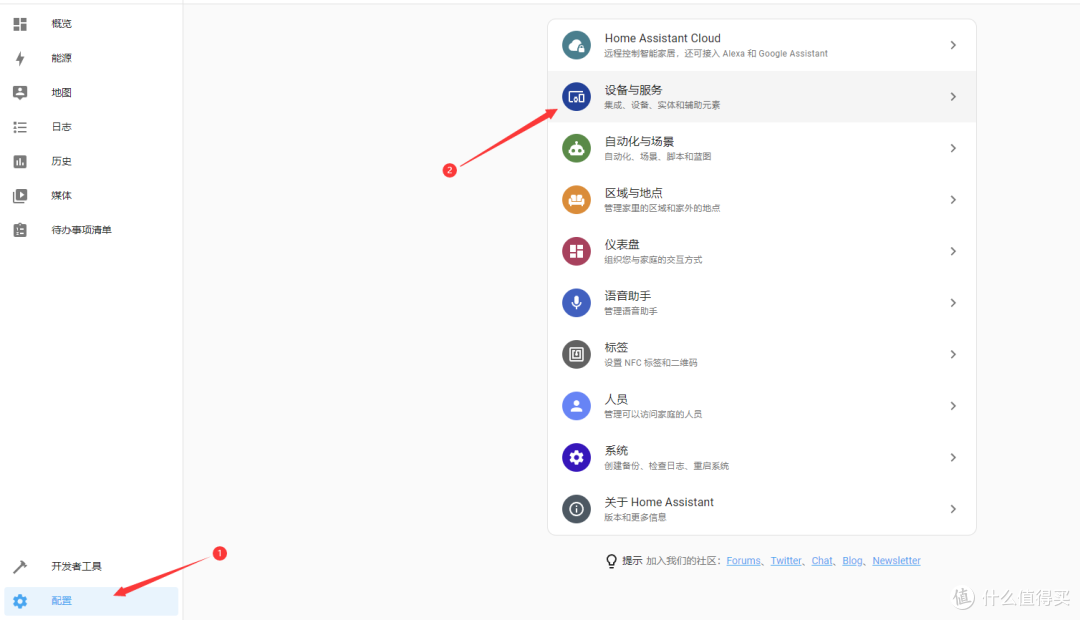Open the Blog community link
The width and height of the screenshot is (1080, 620).
coord(852,561)
